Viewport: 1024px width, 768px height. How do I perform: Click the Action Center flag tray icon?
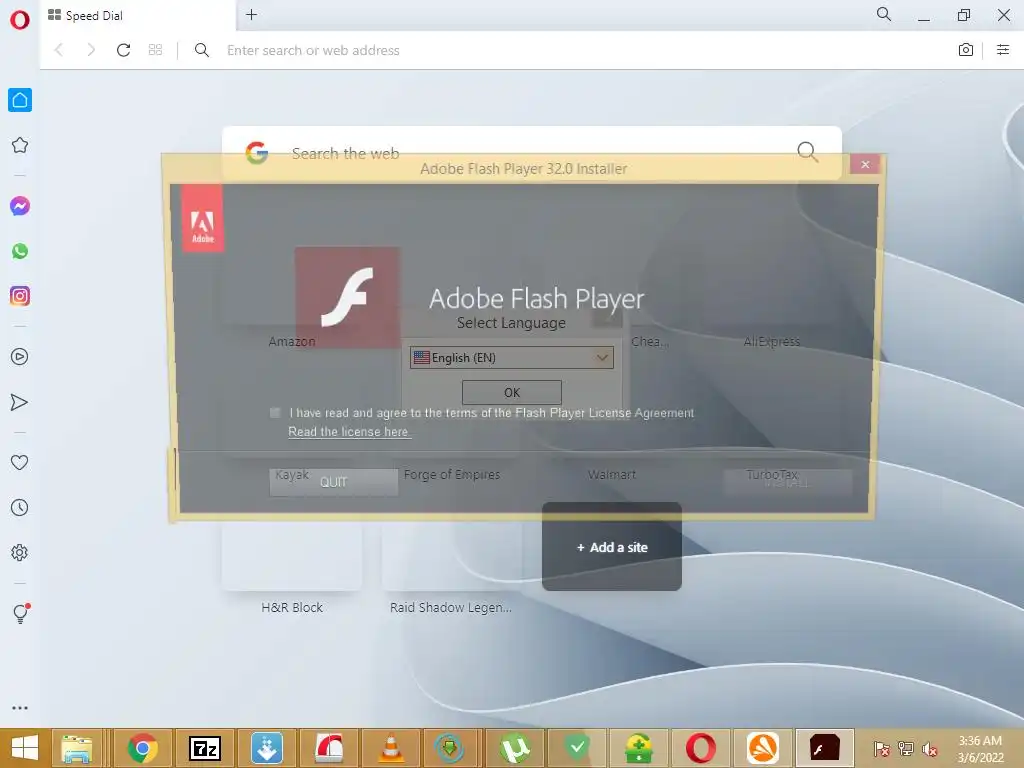[x=881, y=749]
